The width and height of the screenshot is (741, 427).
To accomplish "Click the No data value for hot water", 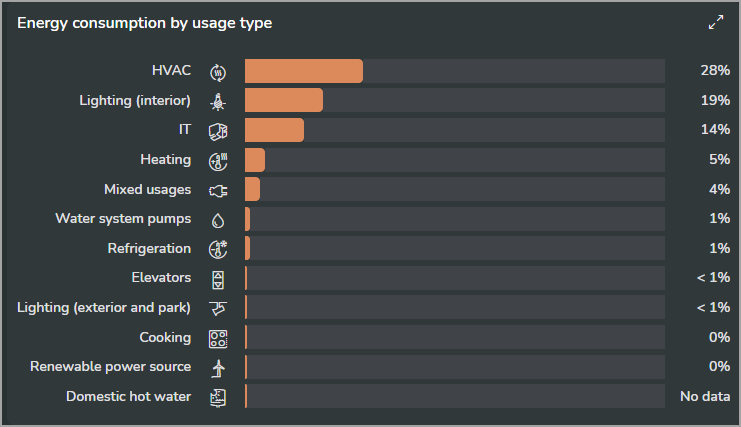I will point(705,396).
